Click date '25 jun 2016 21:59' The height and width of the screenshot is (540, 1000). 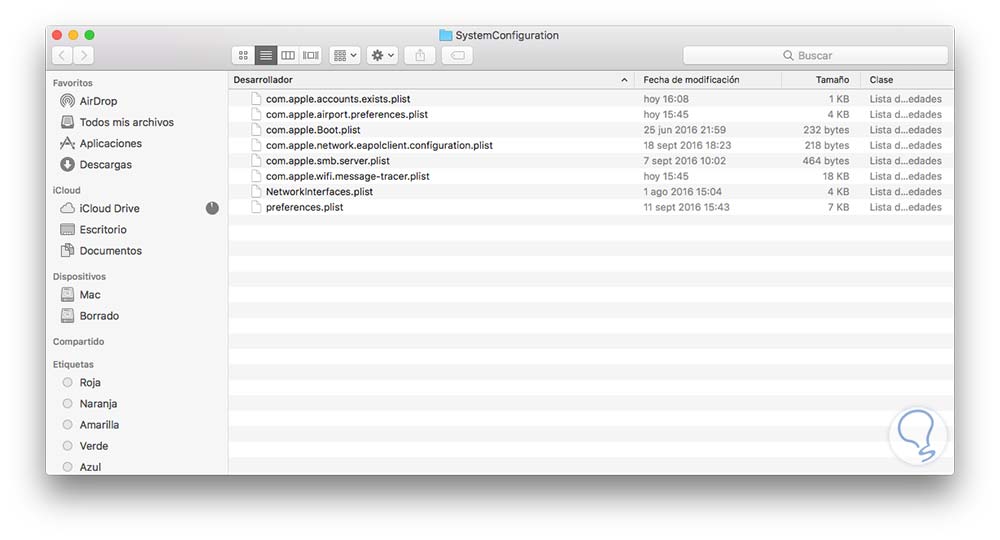(684, 129)
